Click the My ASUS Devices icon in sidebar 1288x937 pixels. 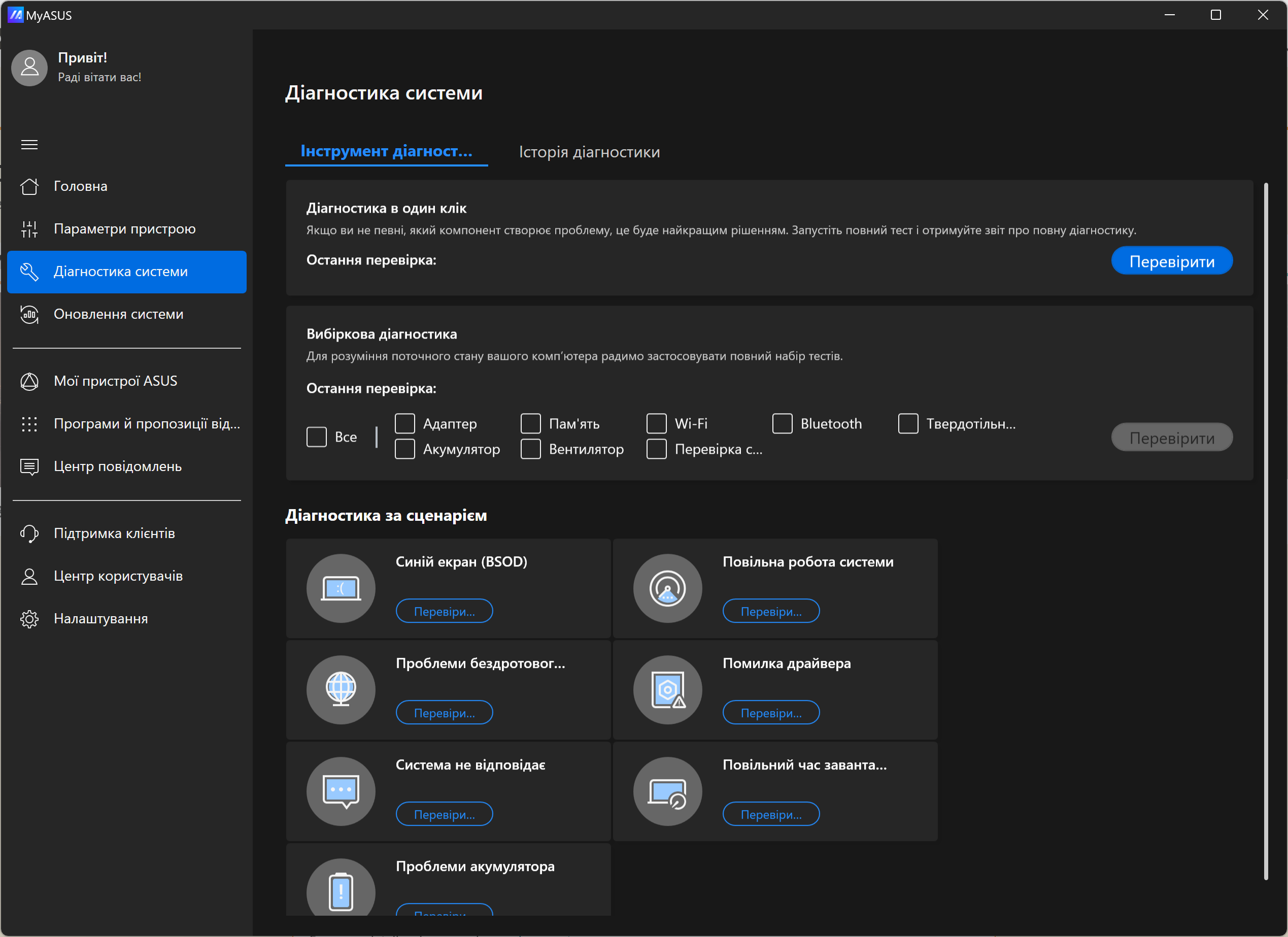pyautogui.click(x=30, y=381)
